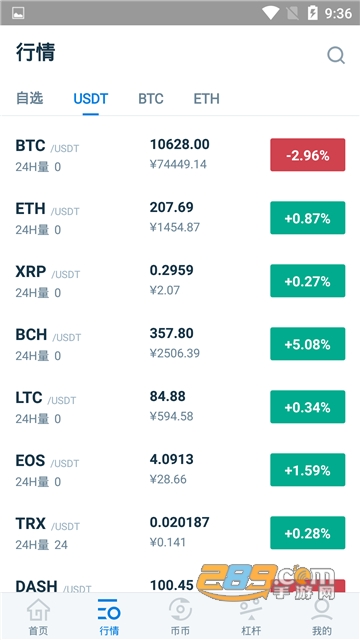This screenshot has width=360, height=640.
Task: Open the LTC/USDT pair at 84.88
Action: click(x=180, y=407)
